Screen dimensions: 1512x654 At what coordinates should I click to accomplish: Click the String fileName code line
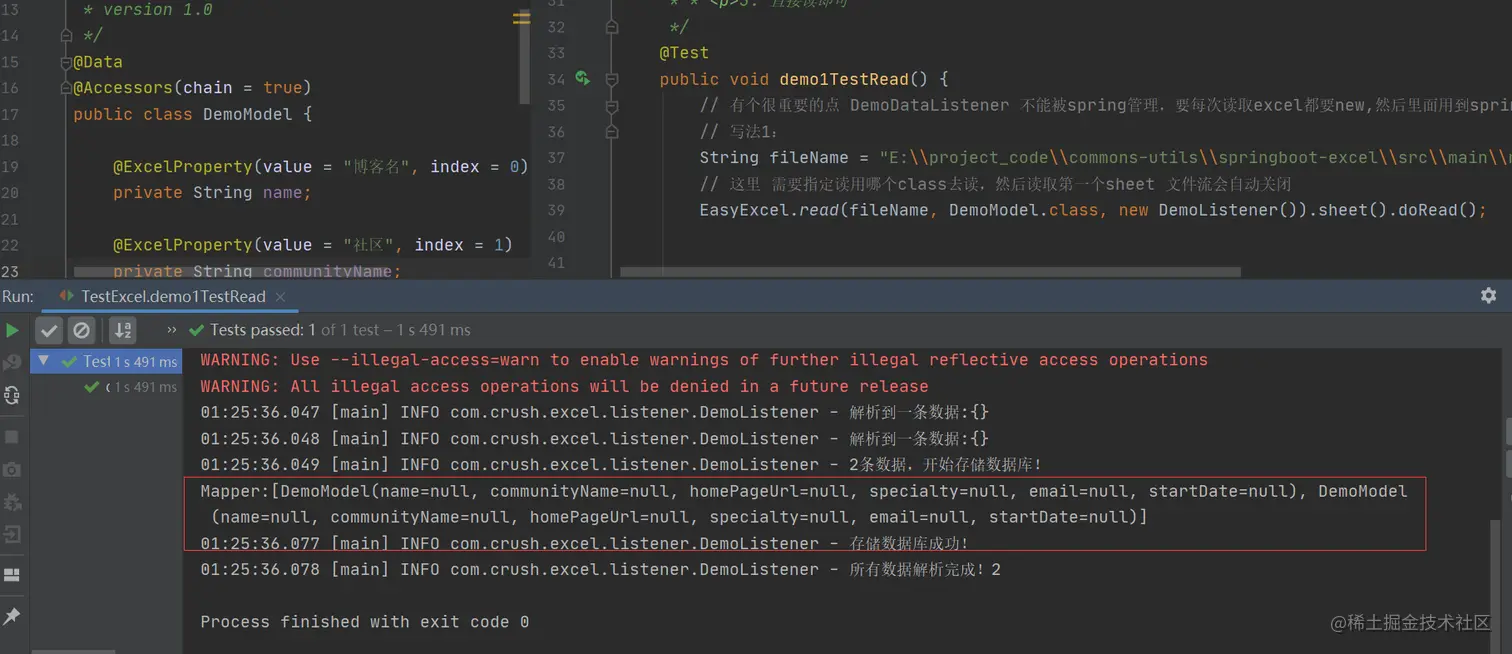[1105, 157]
